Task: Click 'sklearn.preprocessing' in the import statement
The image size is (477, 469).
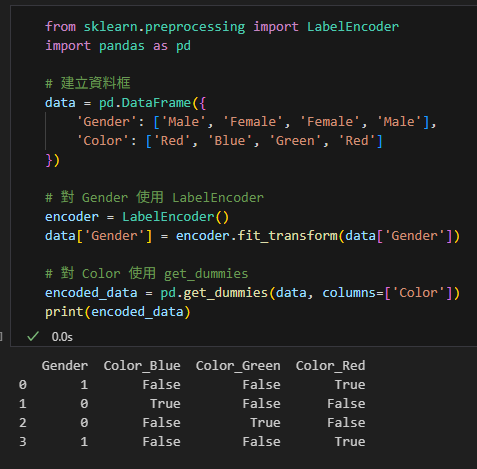Action: coord(164,27)
